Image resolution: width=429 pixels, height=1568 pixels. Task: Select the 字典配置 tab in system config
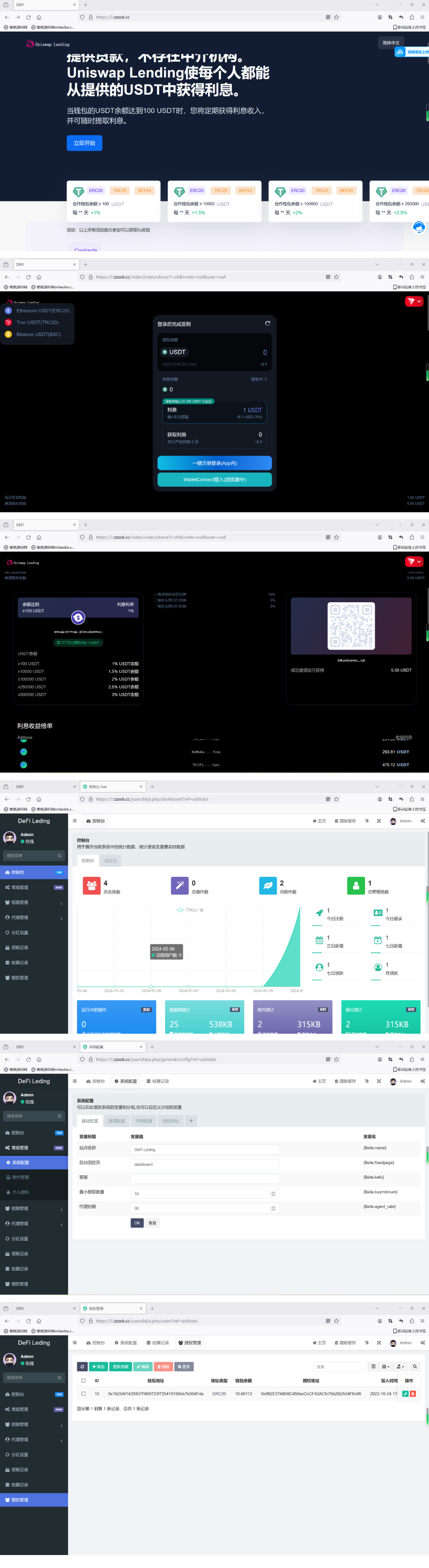coord(144,1120)
